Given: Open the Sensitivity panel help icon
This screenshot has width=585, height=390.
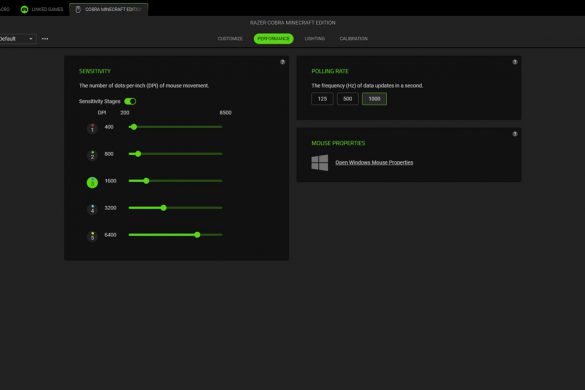Looking at the screenshot, I should tap(282, 62).
